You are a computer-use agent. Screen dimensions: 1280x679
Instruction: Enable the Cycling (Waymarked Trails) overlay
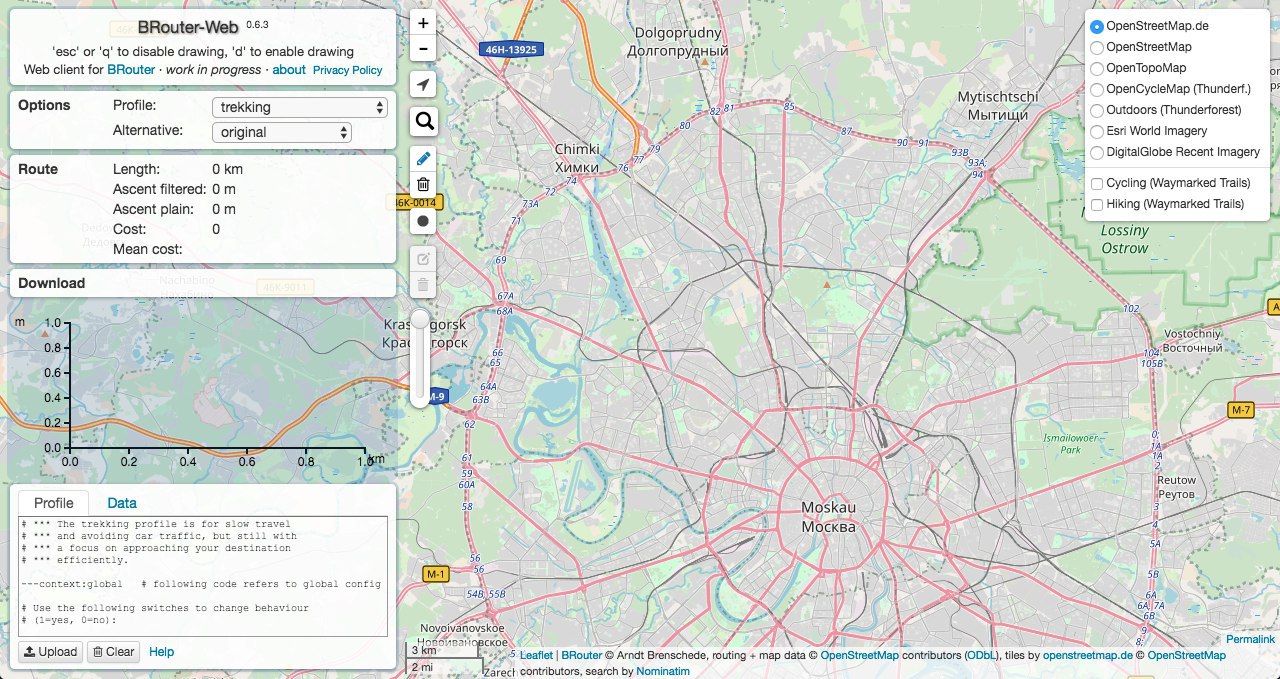tap(1097, 183)
